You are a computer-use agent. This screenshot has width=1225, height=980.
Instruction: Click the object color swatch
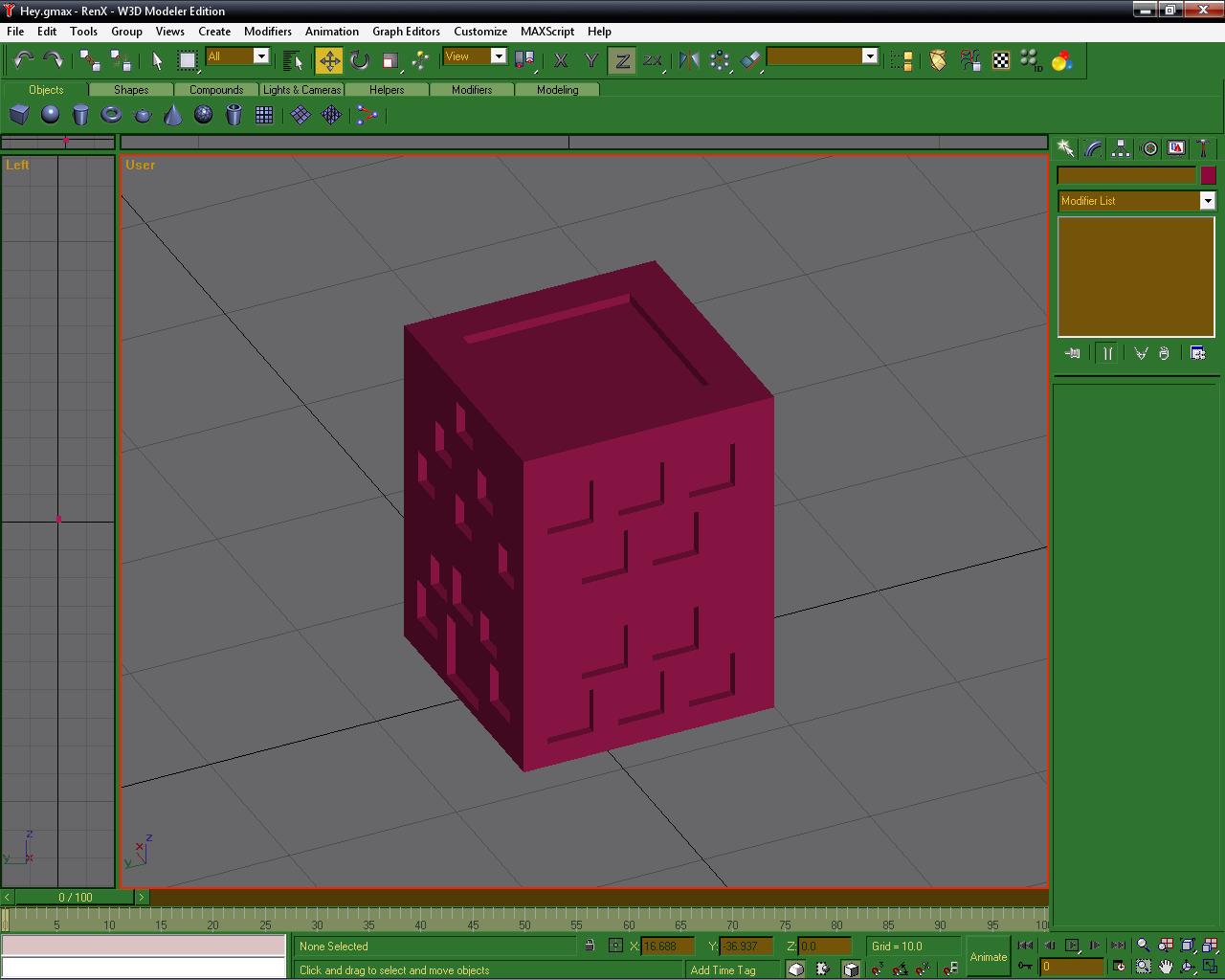click(x=1208, y=175)
